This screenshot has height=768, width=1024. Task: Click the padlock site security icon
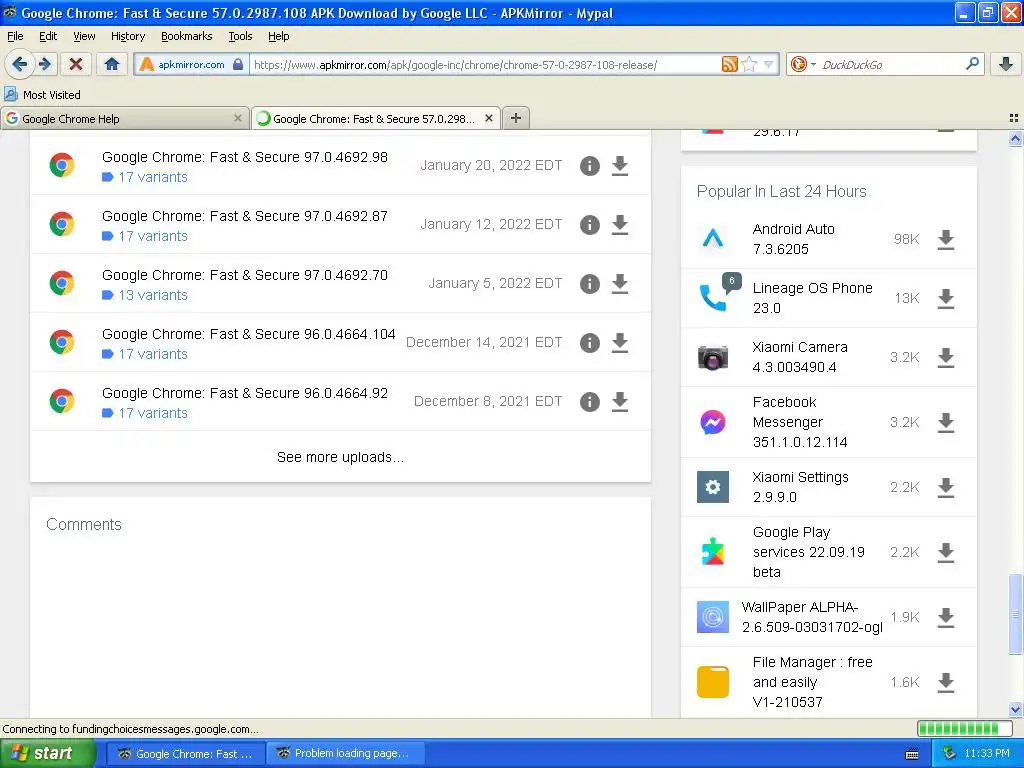tap(238, 64)
